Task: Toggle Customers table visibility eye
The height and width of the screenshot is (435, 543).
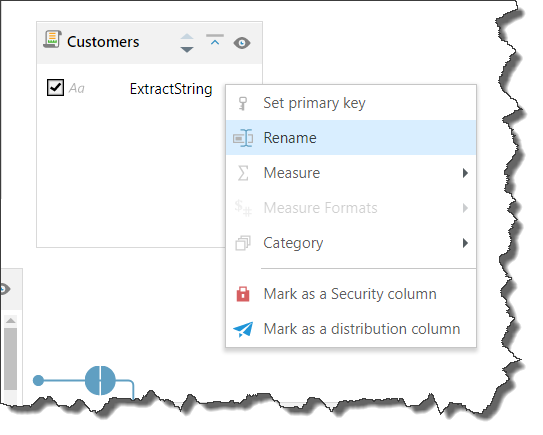Action: coord(242,43)
